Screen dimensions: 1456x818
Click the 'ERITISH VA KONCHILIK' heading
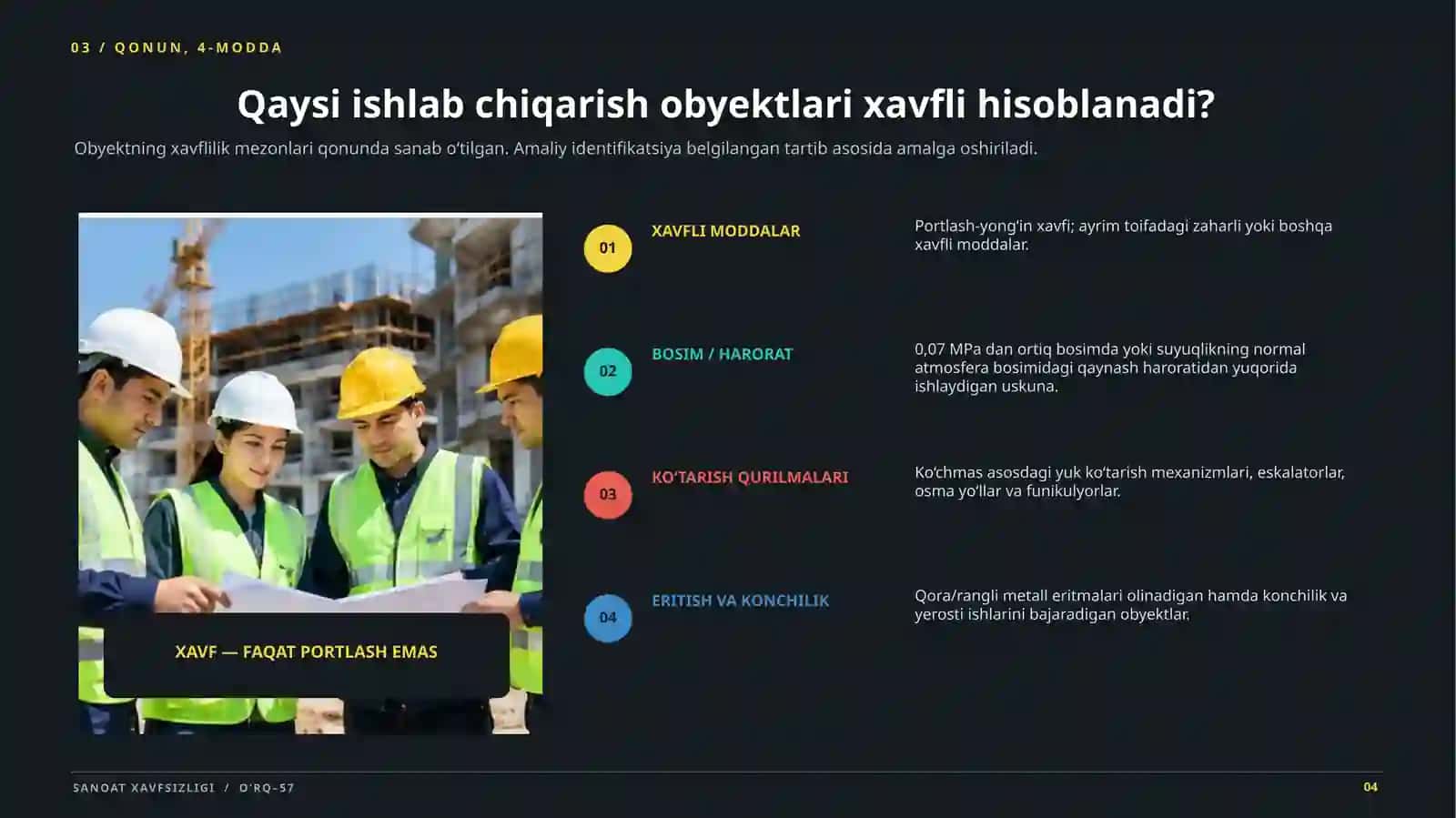coord(740,601)
